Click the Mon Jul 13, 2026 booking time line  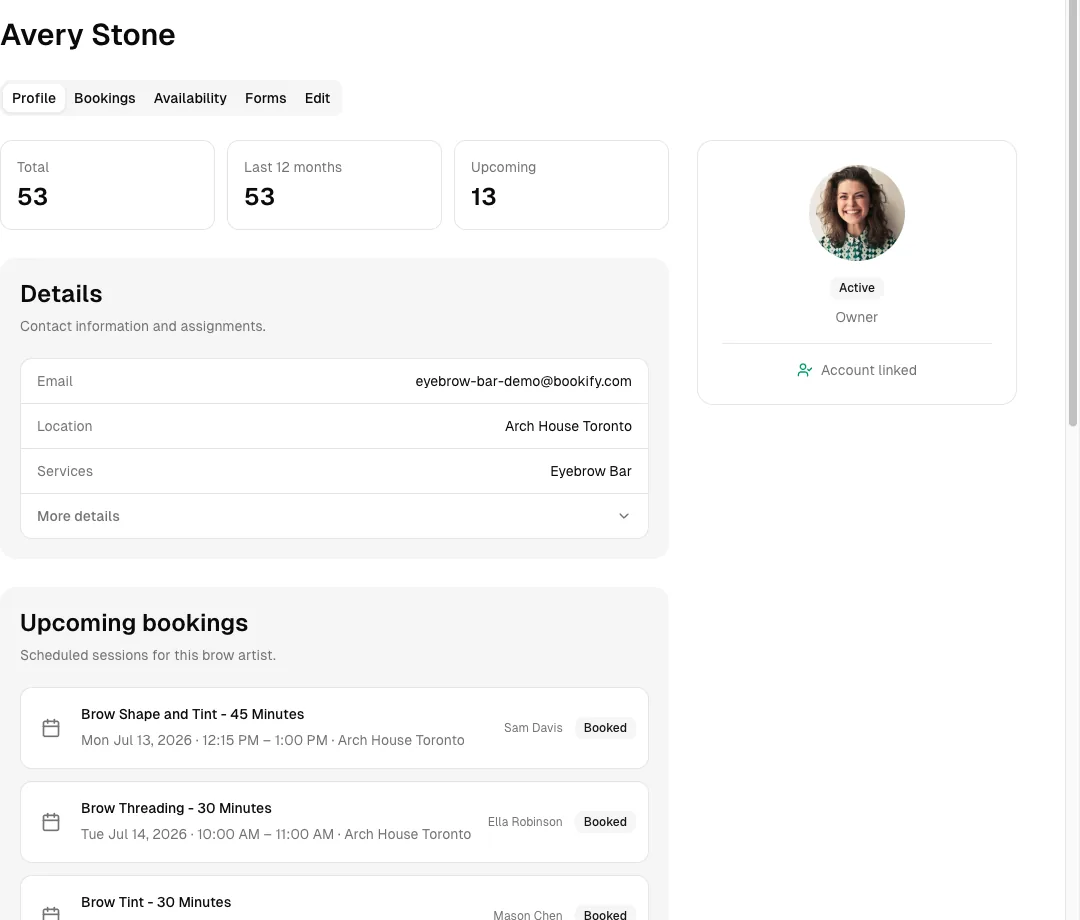273,740
